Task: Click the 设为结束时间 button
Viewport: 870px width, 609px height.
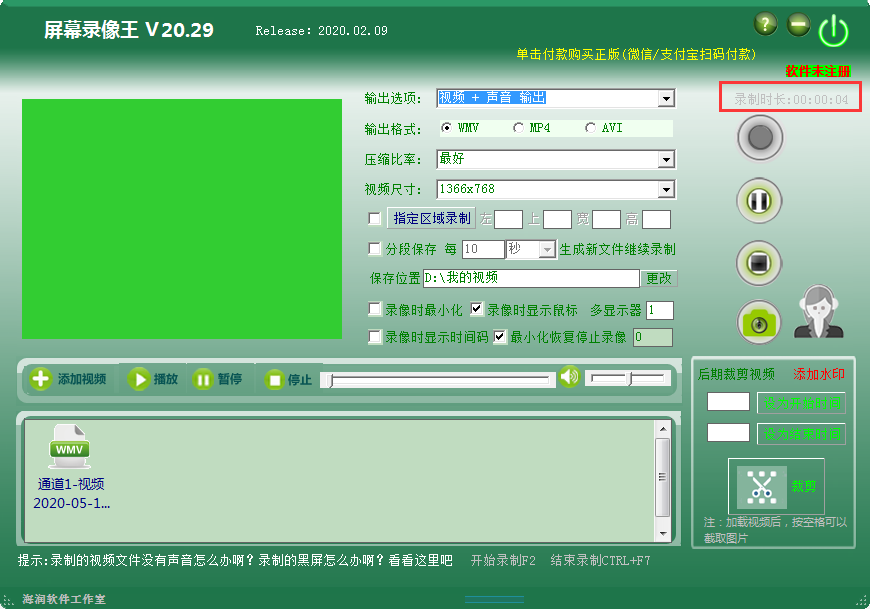Action: [801, 434]
